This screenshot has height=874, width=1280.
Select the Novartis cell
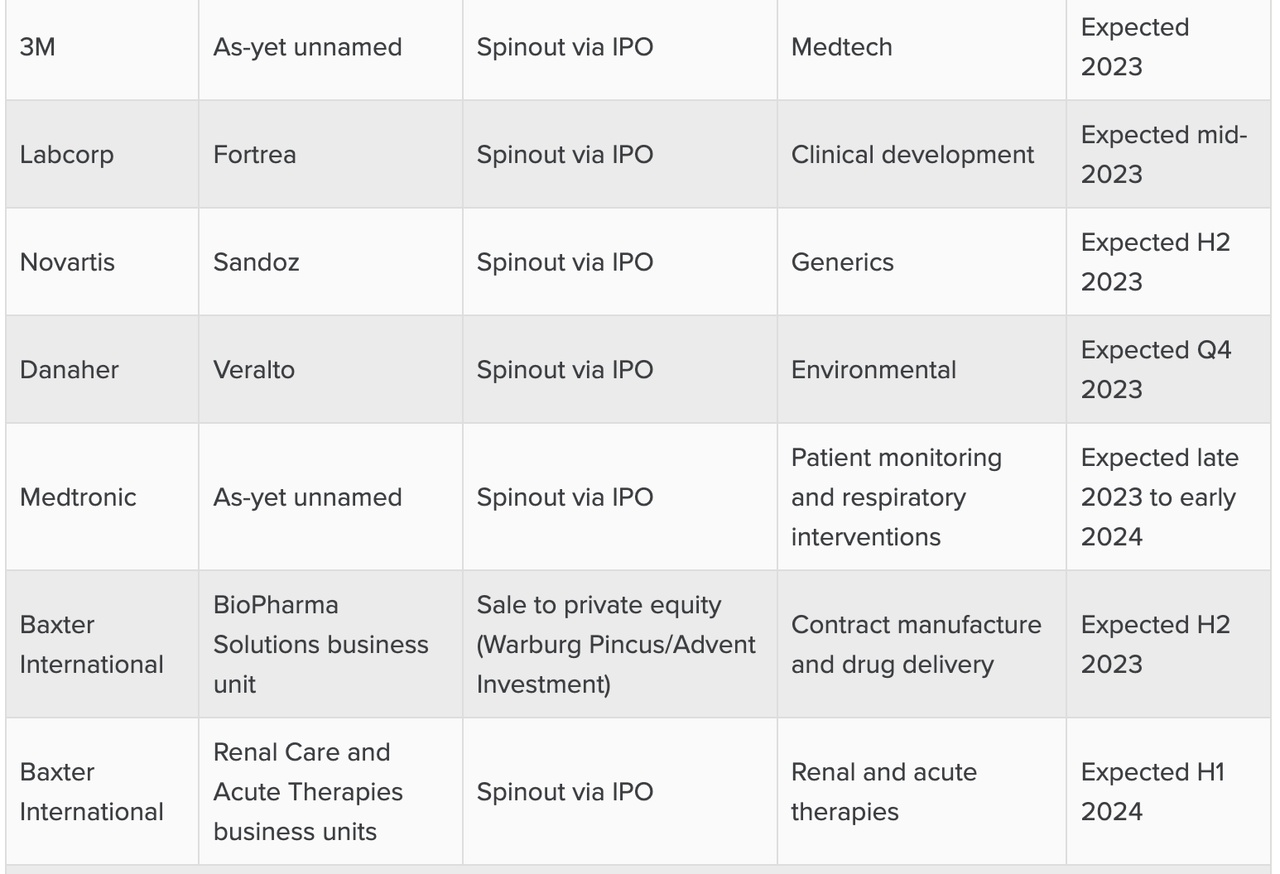pyautogui.click(x=68, y=262)
